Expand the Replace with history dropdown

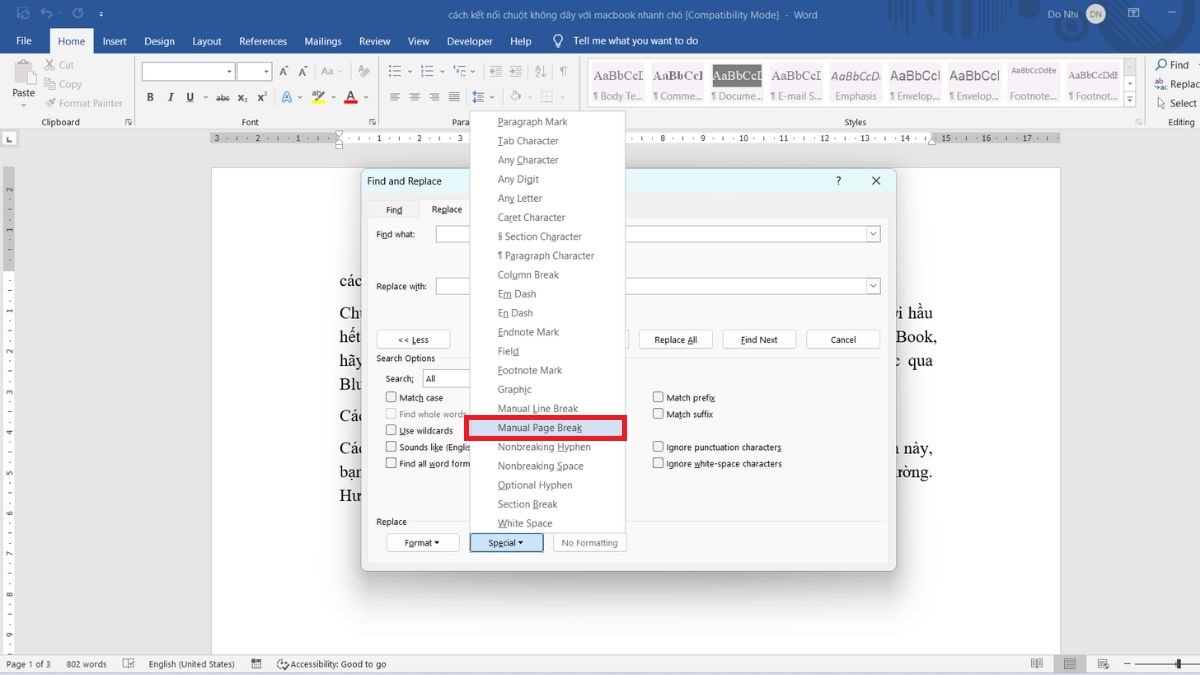873,286
